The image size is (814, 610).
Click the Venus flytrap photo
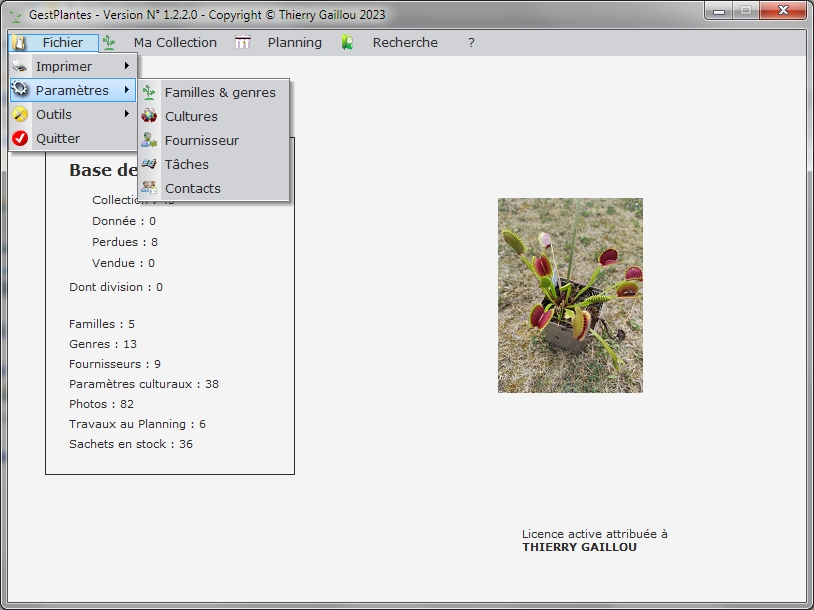click(x=570, y=295)
